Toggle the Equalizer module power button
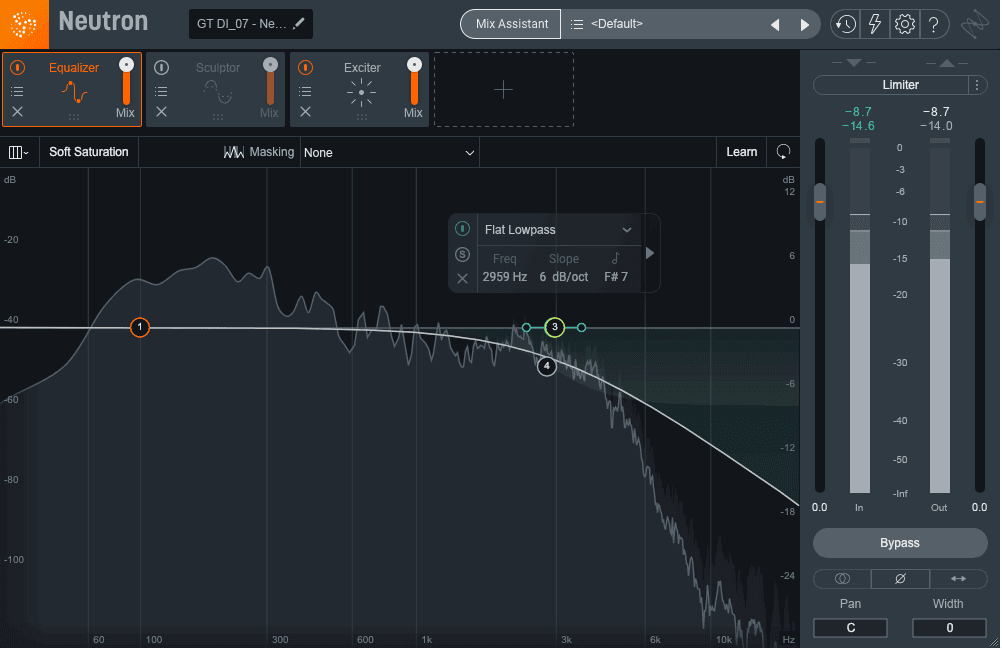1002x648 pixels. [x=17, y=67]
